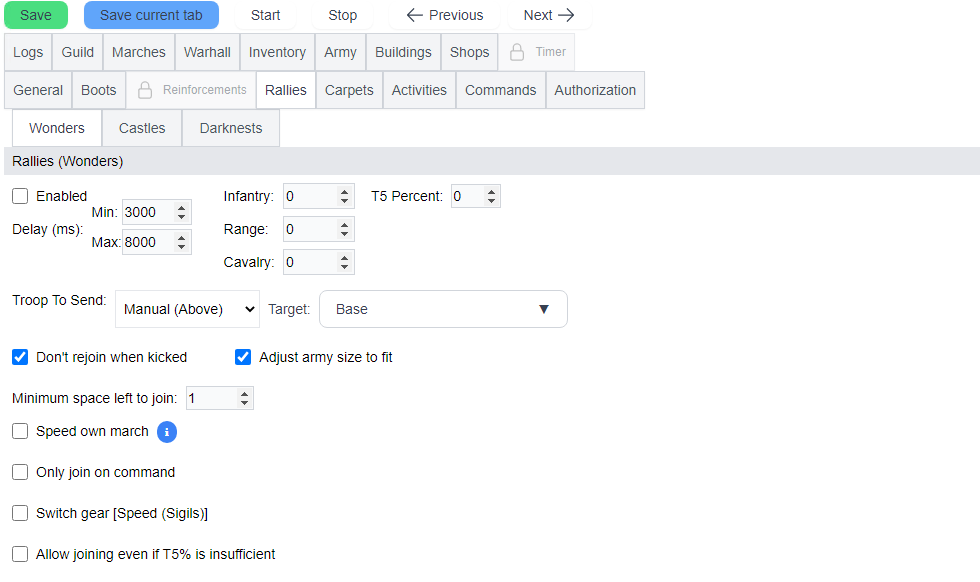
Task: Expand the Target Base dropdown
Action: coord(443,309)
